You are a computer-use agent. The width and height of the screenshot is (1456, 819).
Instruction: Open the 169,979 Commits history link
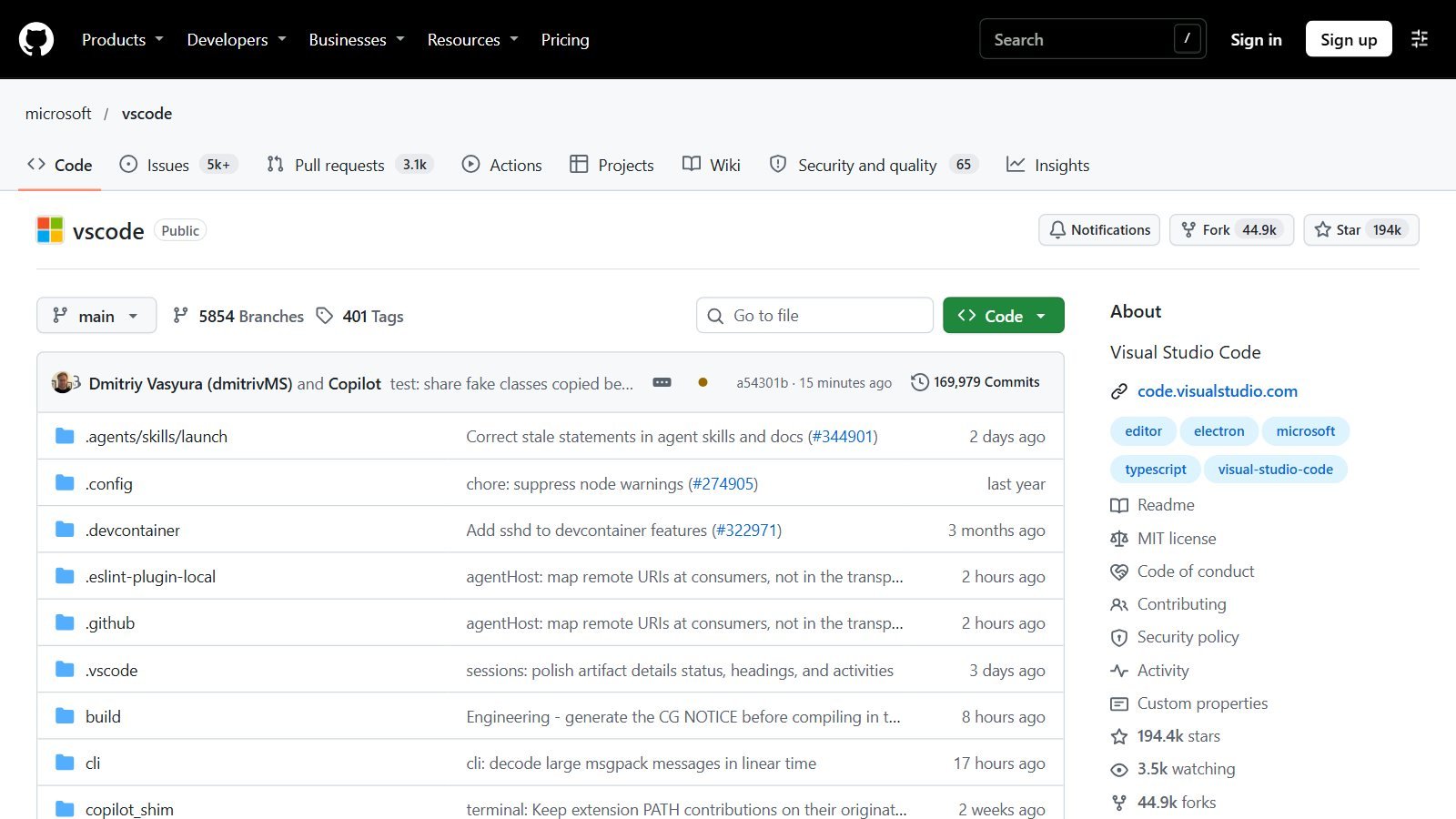976,382
